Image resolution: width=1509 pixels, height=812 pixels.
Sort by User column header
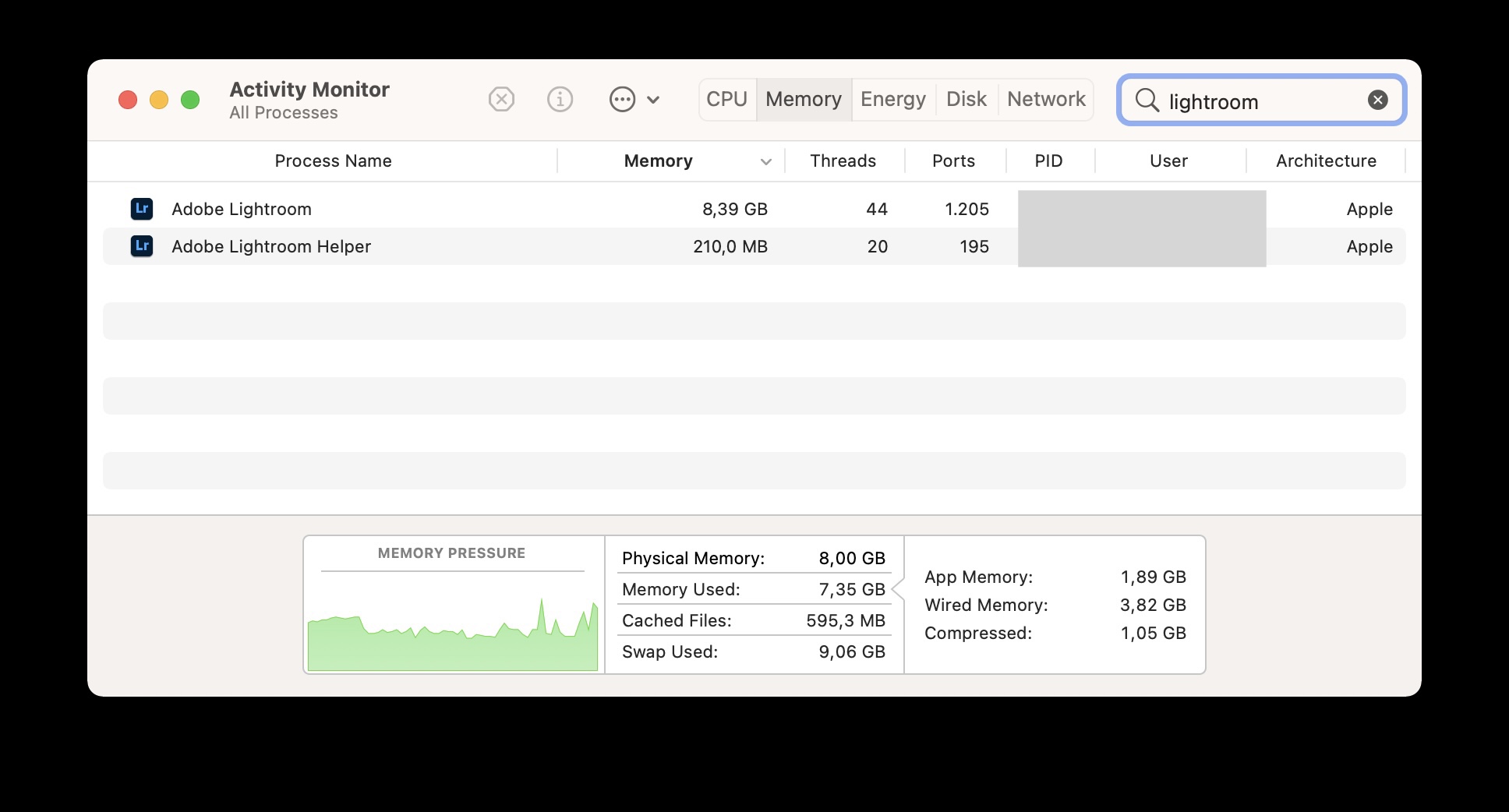[1168, 161]
